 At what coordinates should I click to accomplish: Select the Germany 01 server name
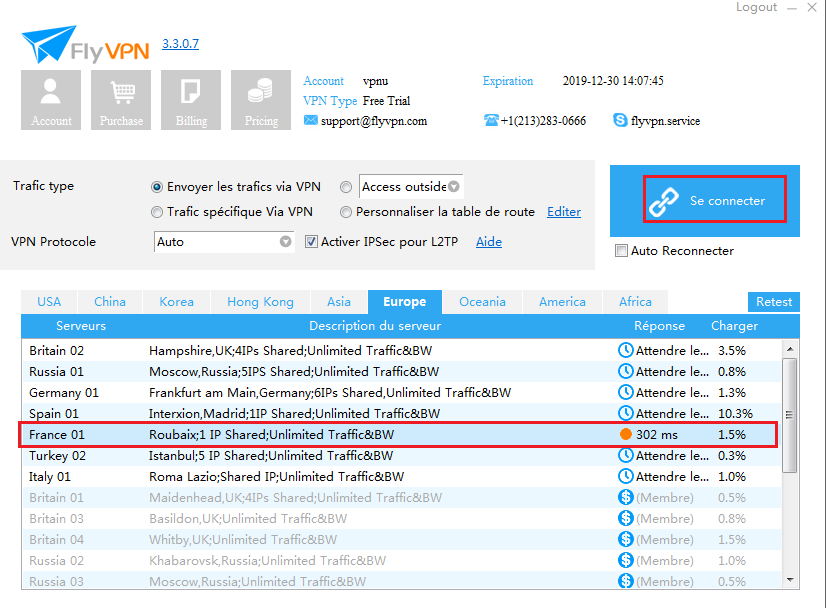pyautogui.click(x=64, y=393)
